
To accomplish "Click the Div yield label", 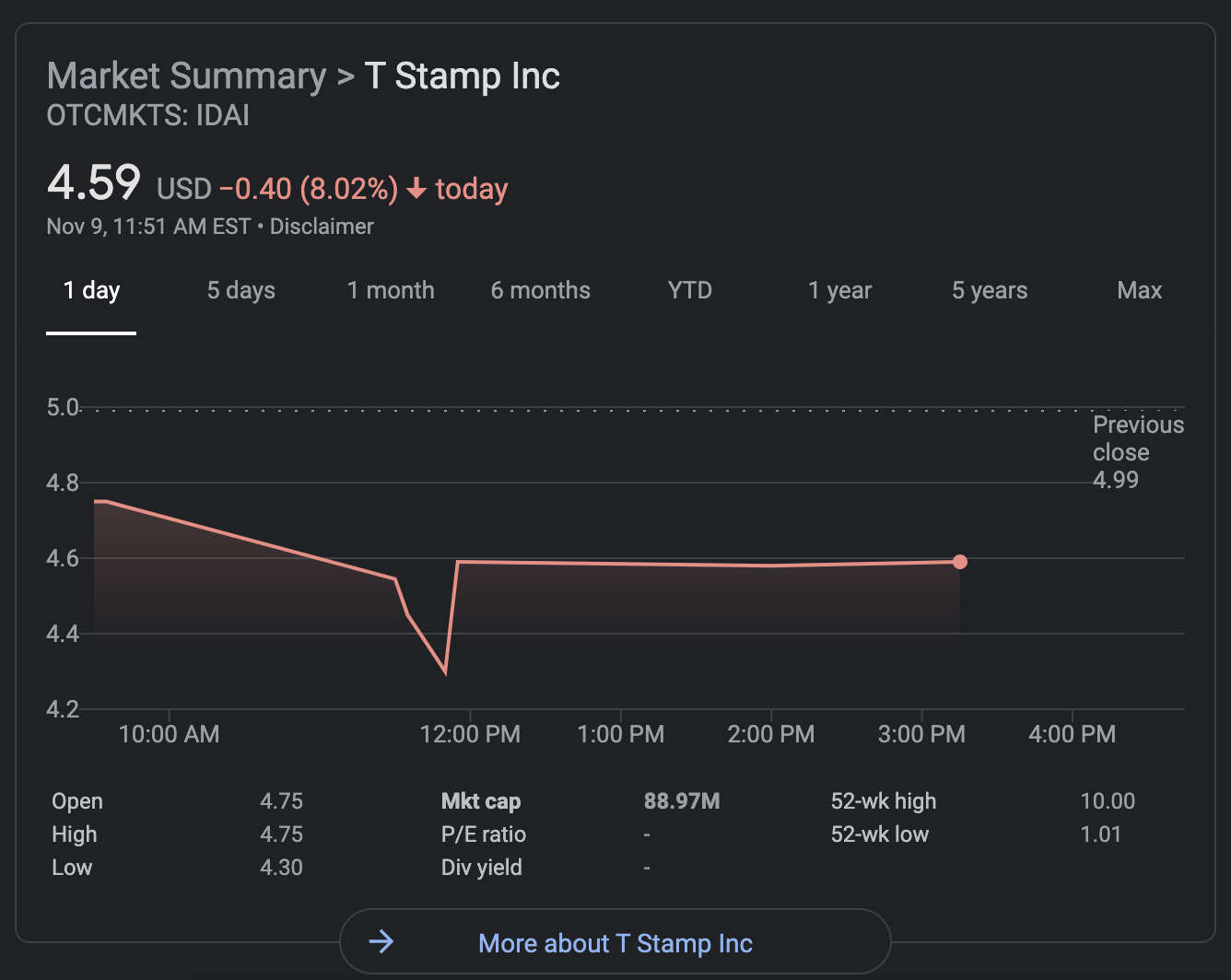I will click(482, 868).
